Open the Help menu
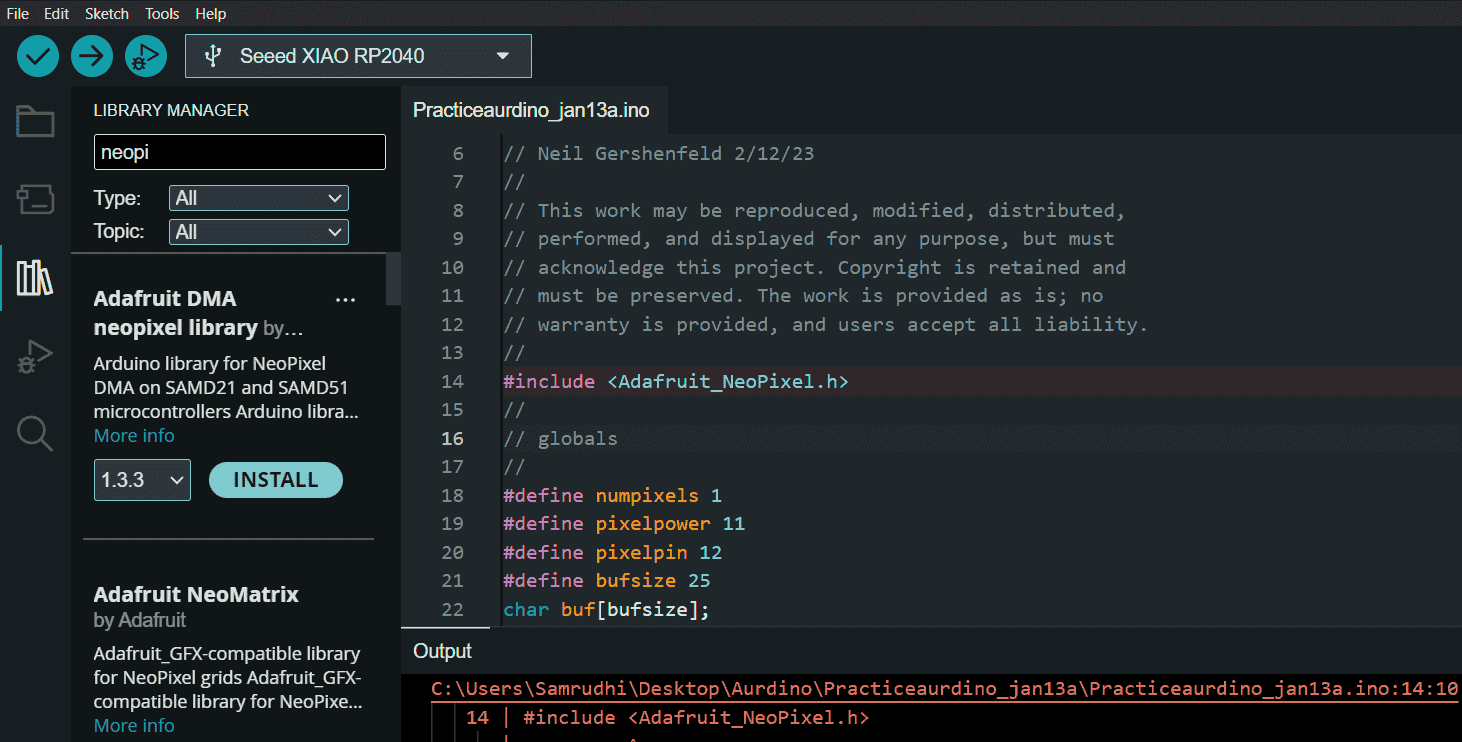The width and height of the screenshot is (1462, 742). click(x=211, y=14)
